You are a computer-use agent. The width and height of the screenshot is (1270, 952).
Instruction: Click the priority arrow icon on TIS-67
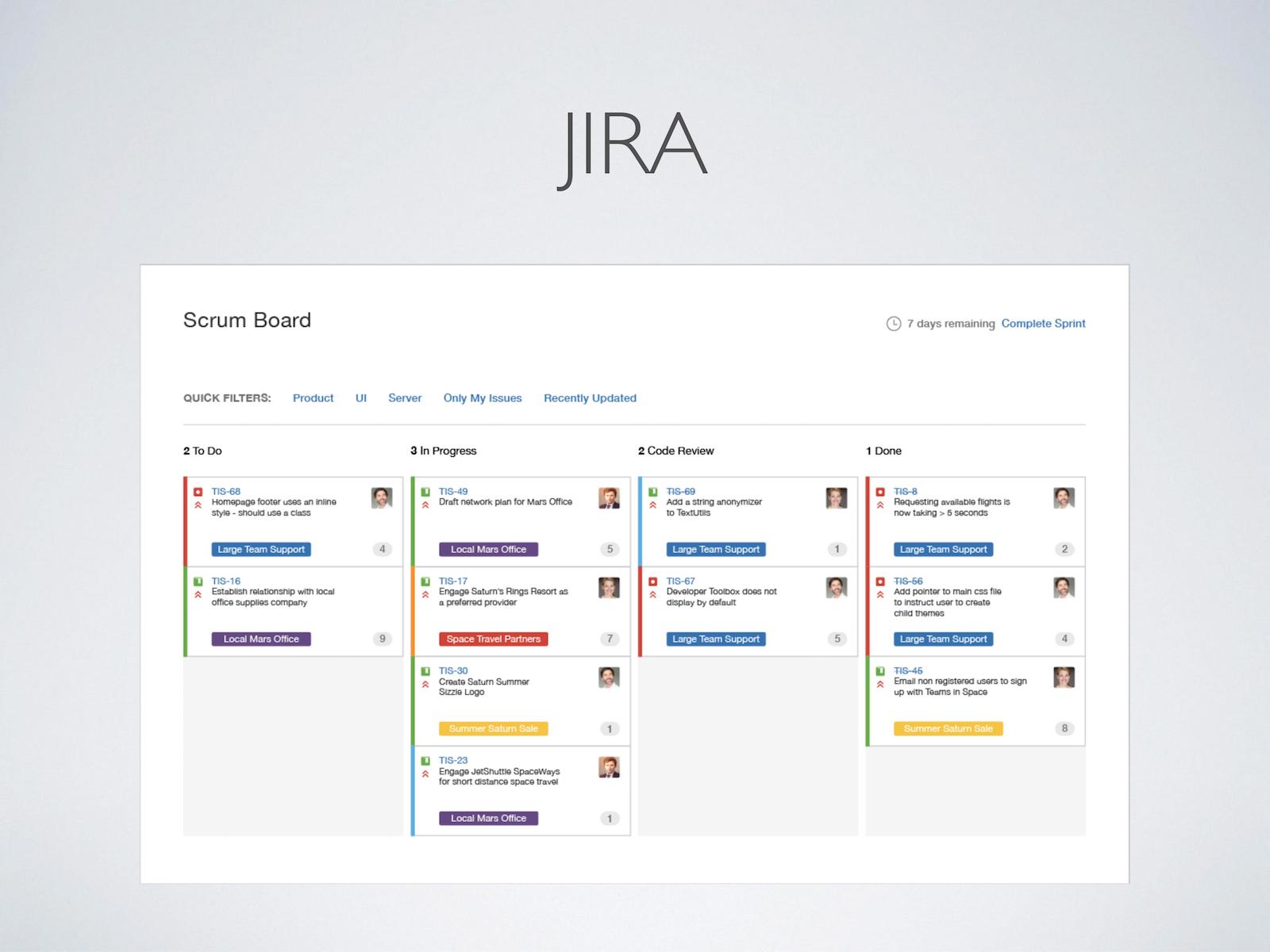(x=653, y=594)
